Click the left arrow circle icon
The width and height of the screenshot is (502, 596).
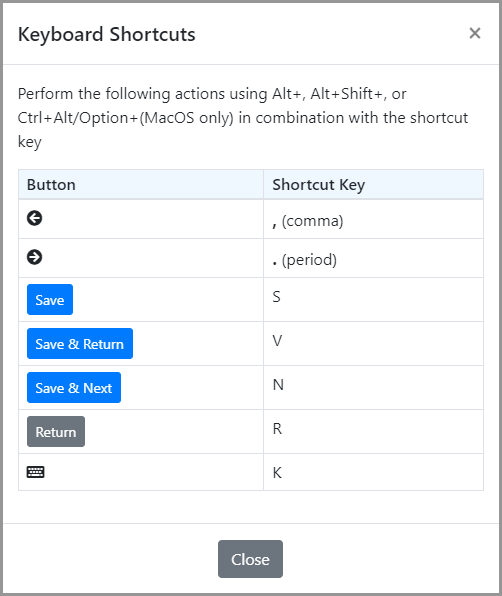[35, 219]
